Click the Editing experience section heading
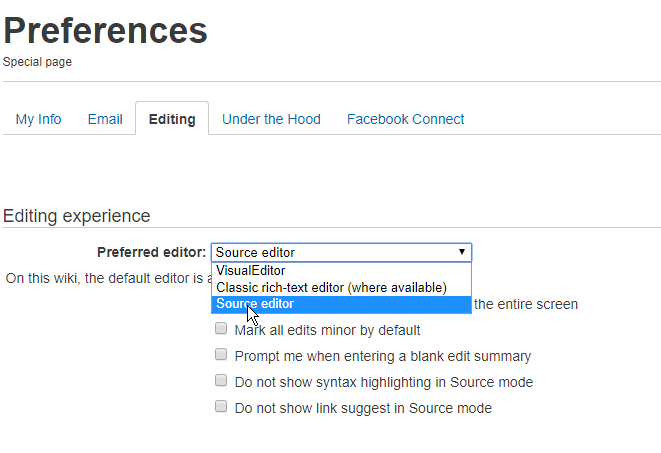661x453 pixels. click(77, 216)
